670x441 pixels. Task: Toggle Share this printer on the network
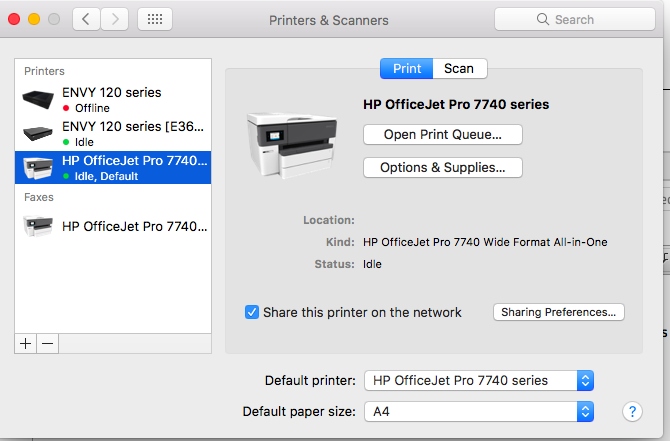(252, 312)
